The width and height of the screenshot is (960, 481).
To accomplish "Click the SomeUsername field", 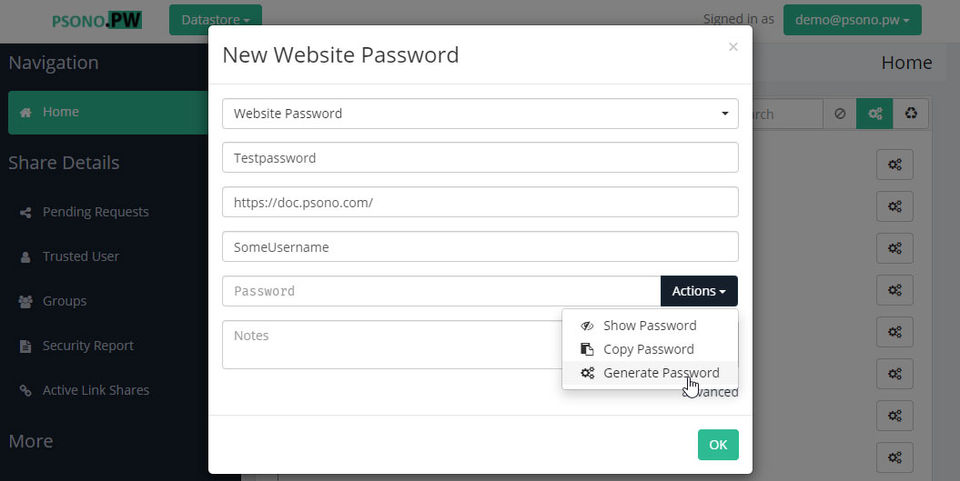I will tap(480, 246).
